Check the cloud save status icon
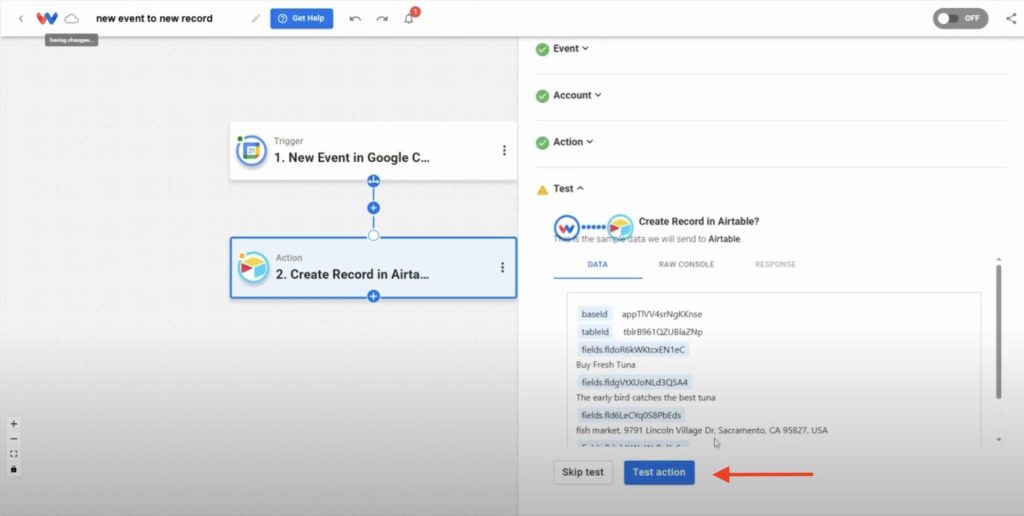 point(72,18)
